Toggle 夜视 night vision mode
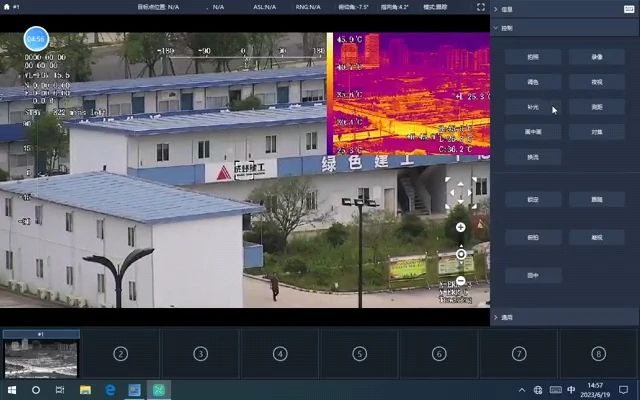 coord(596,82)
